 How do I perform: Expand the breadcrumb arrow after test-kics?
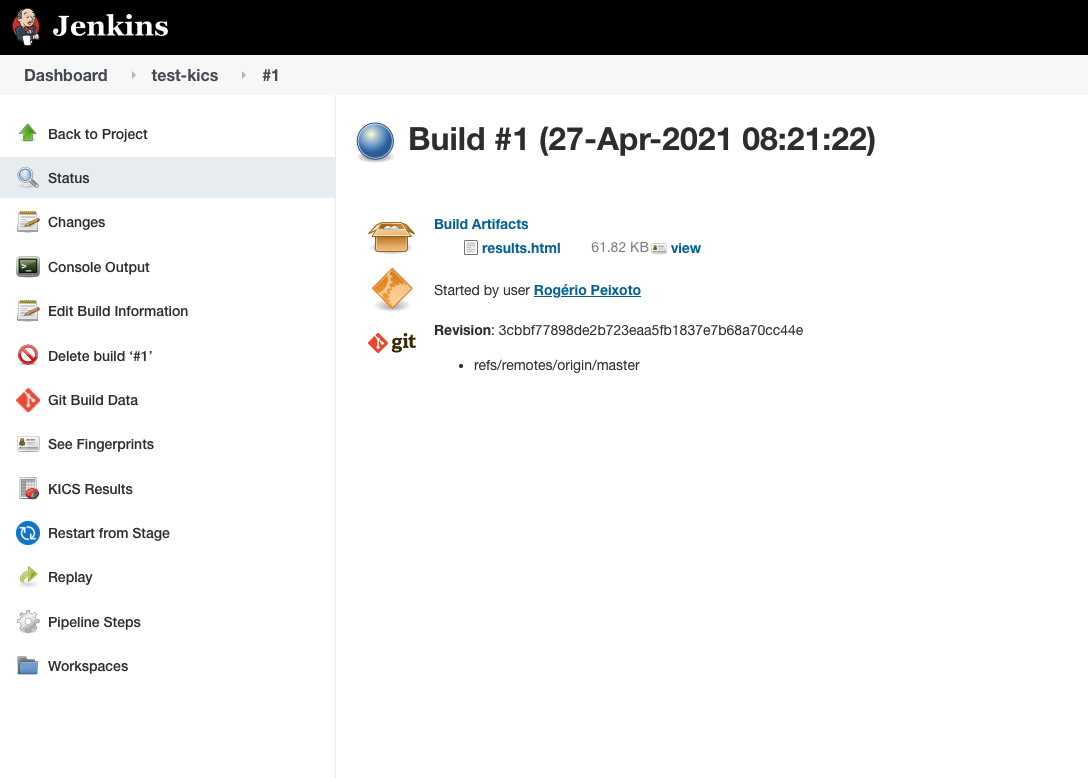(x=244, y=75)
